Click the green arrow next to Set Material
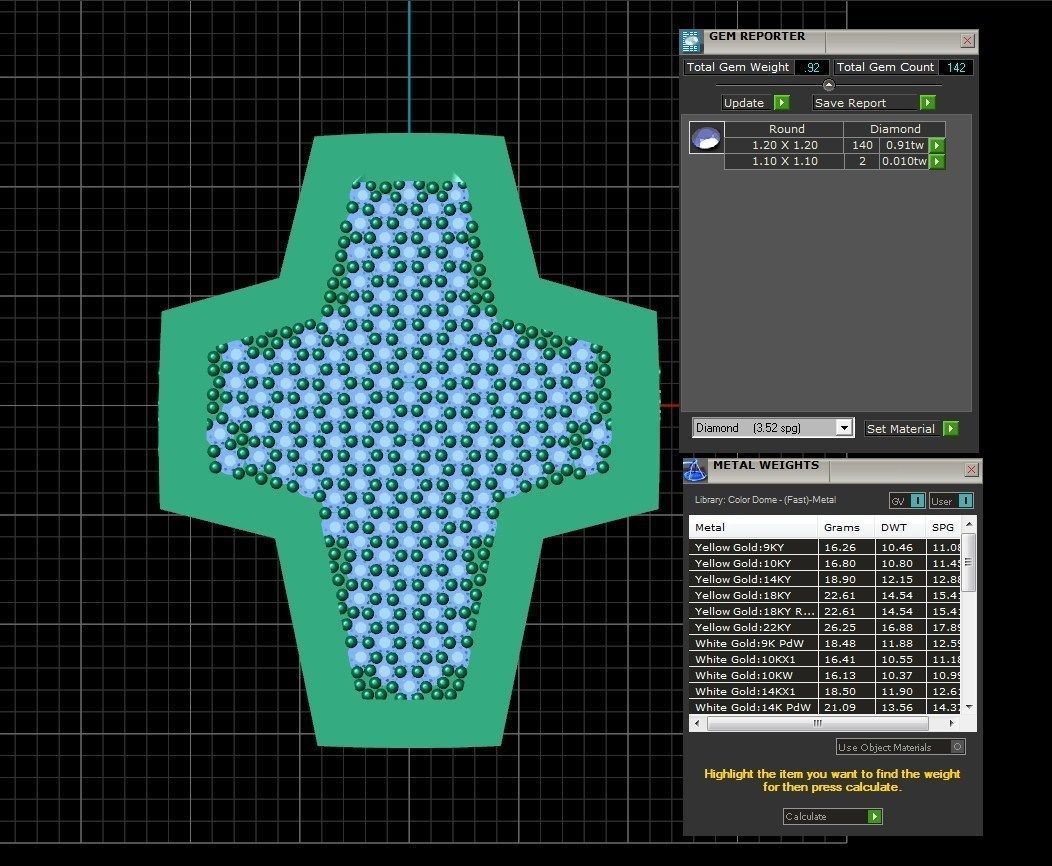The image size is (1052, 866). click(951, 428)
